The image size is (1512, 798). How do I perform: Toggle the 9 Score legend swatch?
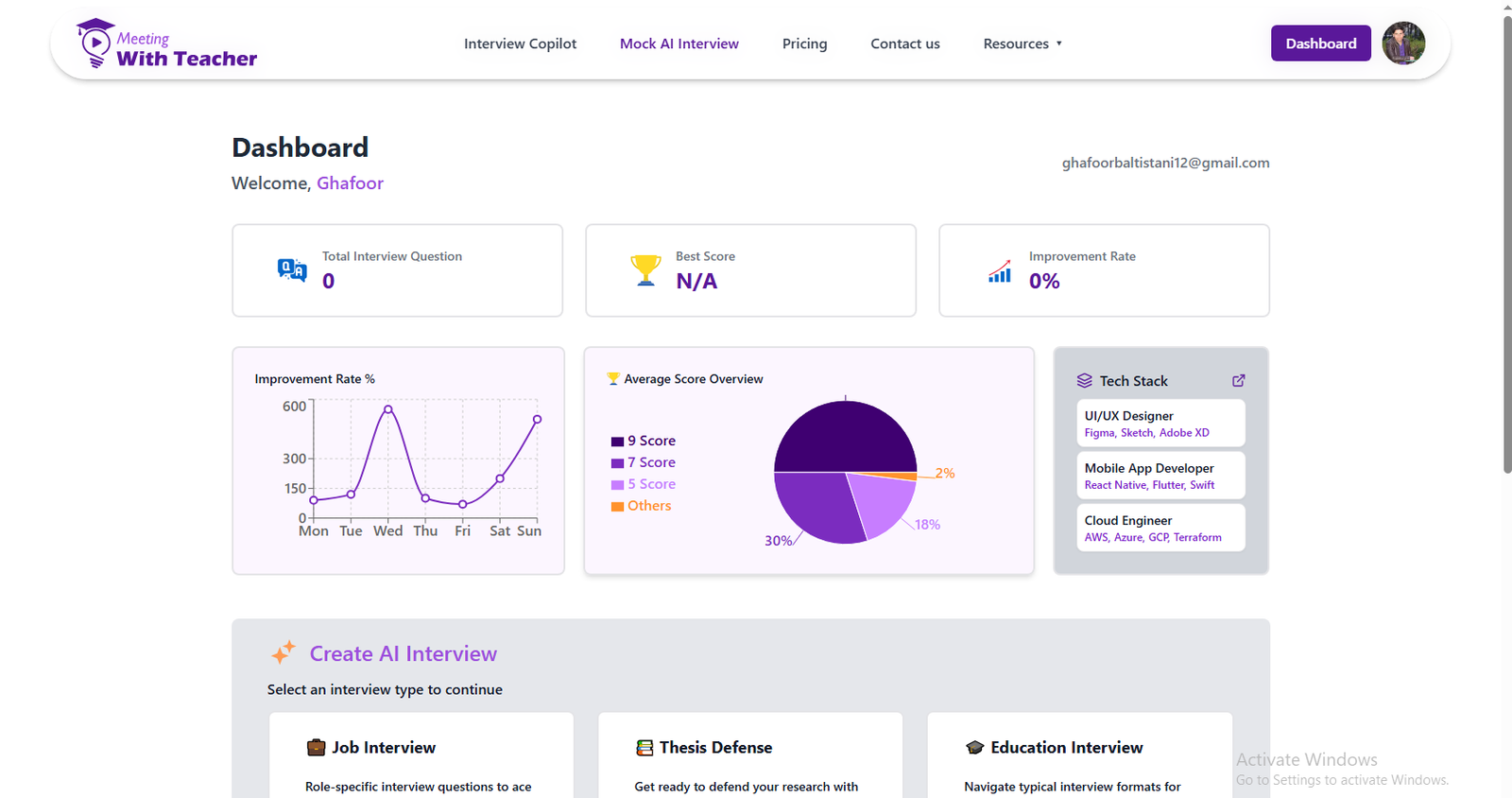pos(617,442)
